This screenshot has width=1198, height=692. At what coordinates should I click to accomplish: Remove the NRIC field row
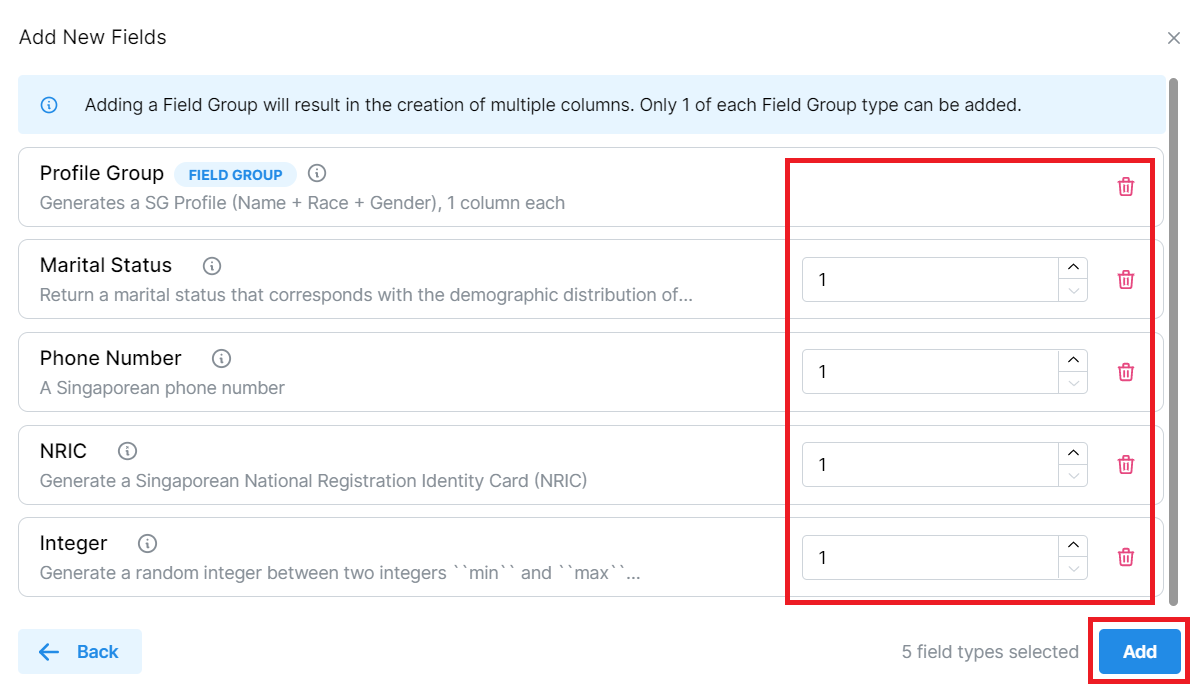1126,465
